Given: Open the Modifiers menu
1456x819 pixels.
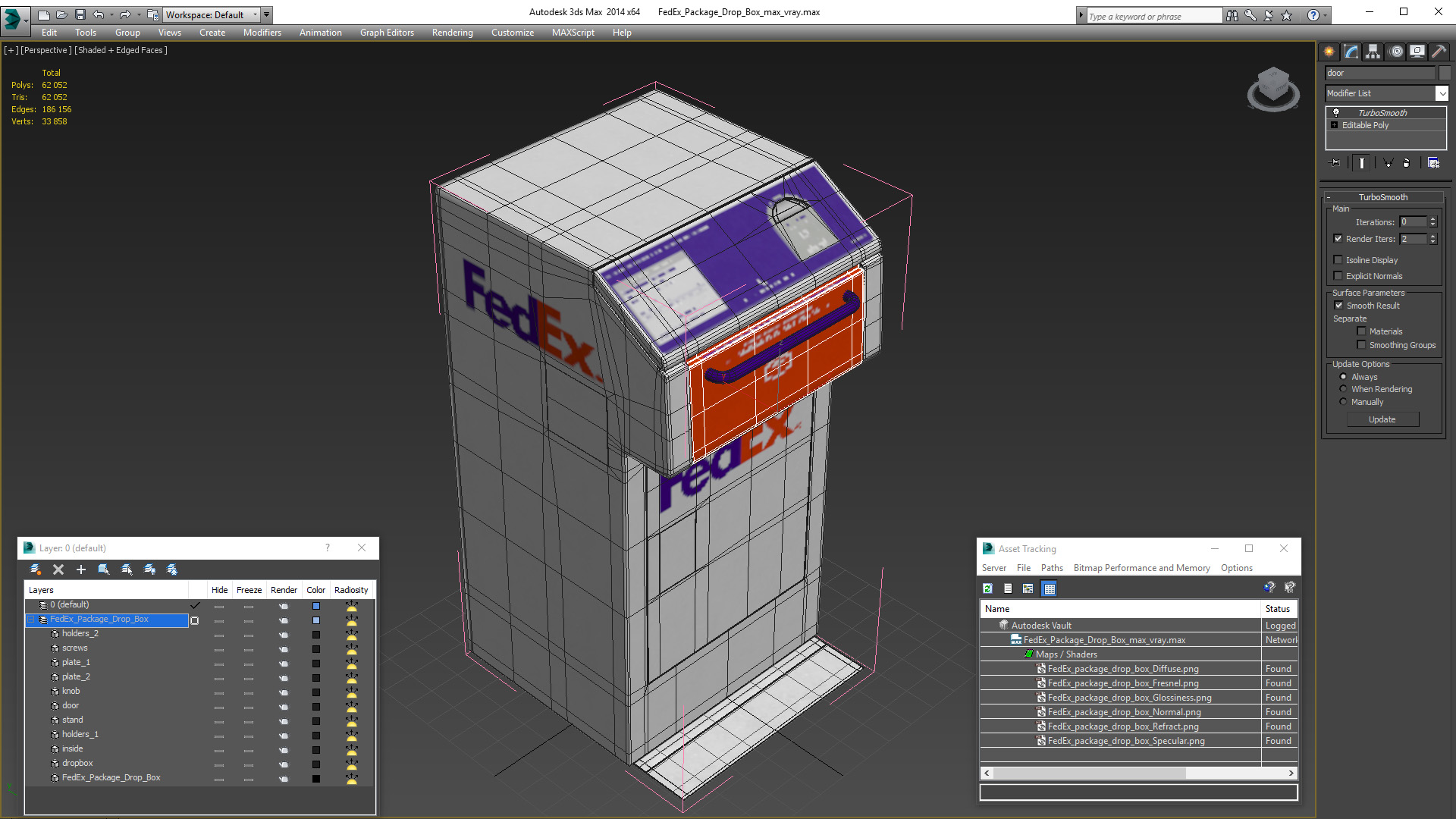Looking at the screenshot, I should (262, 33).
